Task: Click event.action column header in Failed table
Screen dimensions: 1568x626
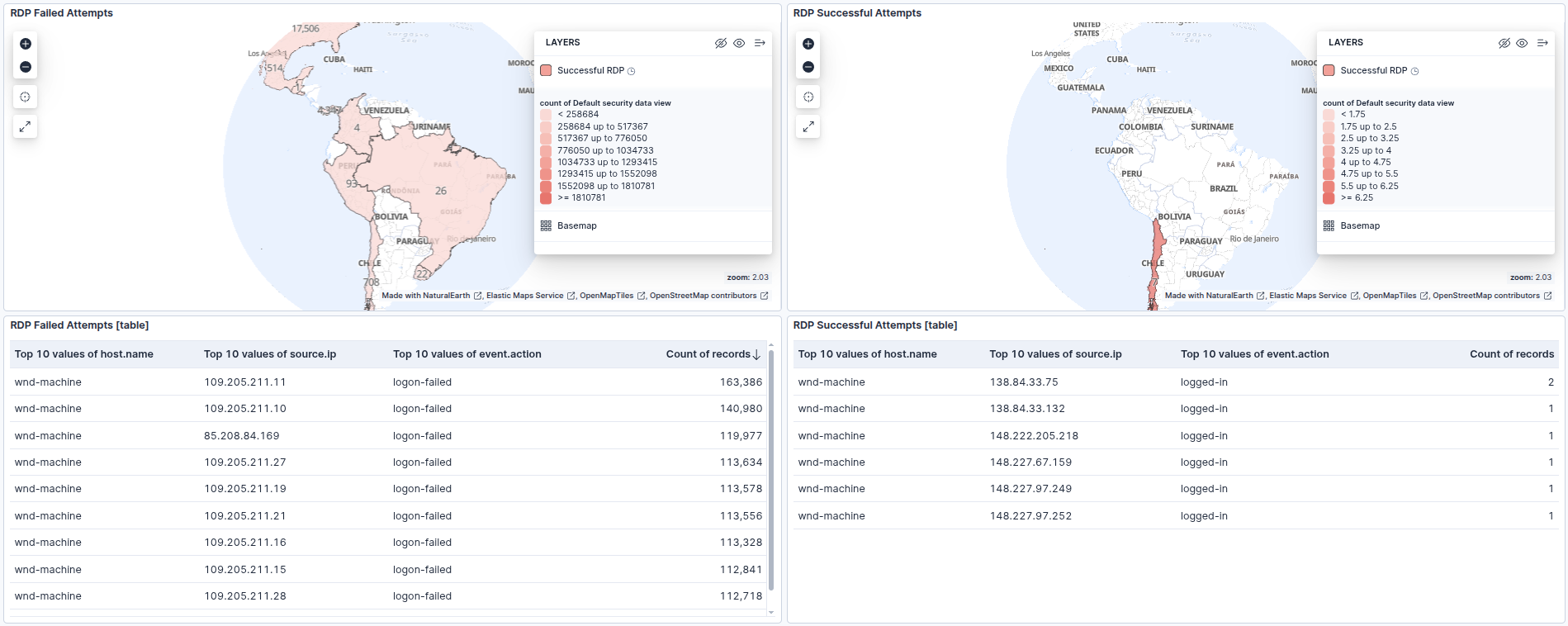Action: coord(467,354)
